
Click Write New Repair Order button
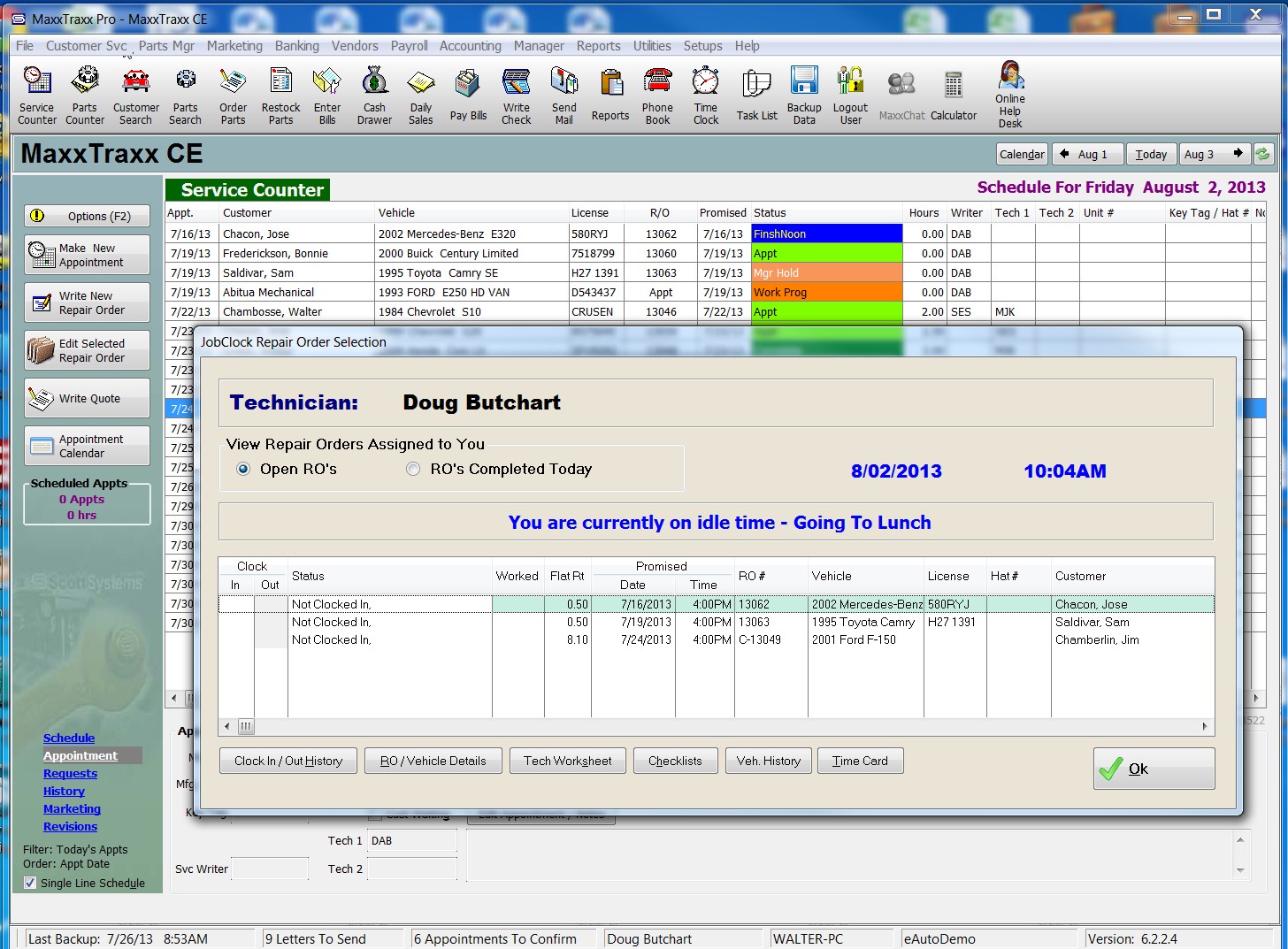click(x=87, y=302)
